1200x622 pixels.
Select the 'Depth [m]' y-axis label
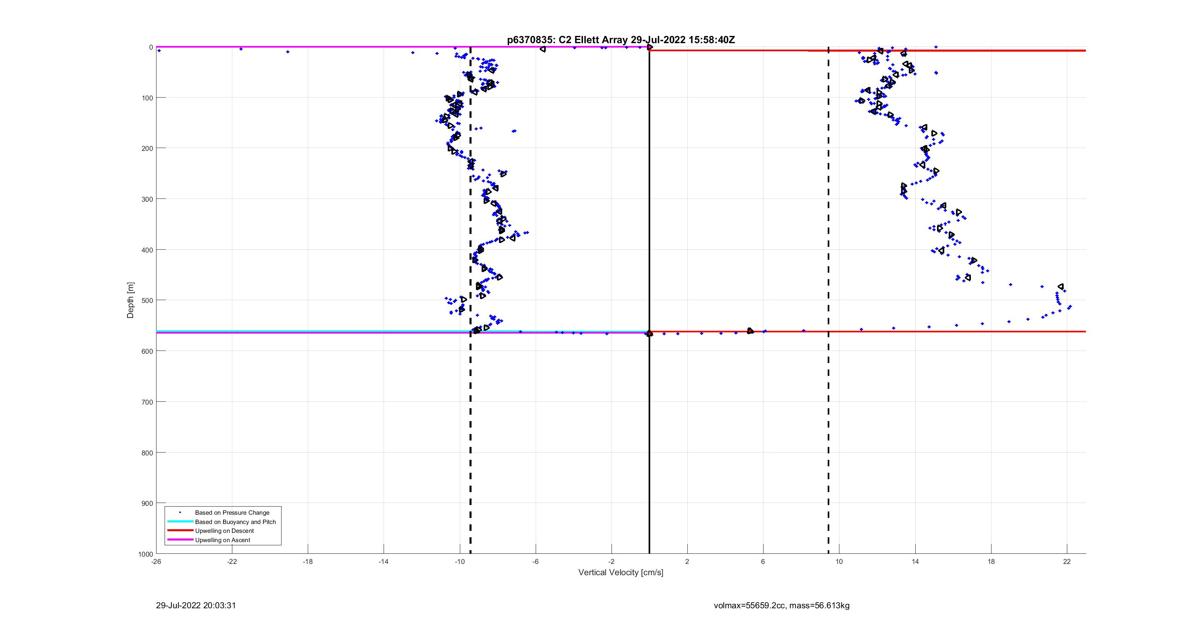click(x=131, y=300)
